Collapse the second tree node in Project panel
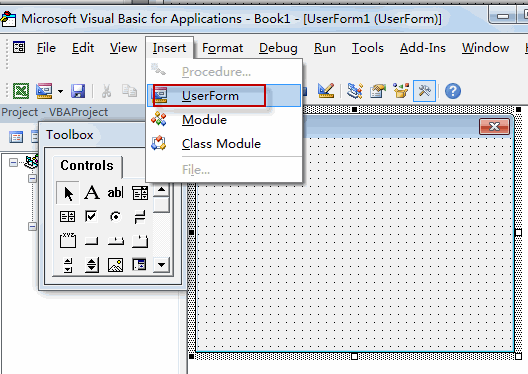The image size is (528, 374). (x=32, y=178)
